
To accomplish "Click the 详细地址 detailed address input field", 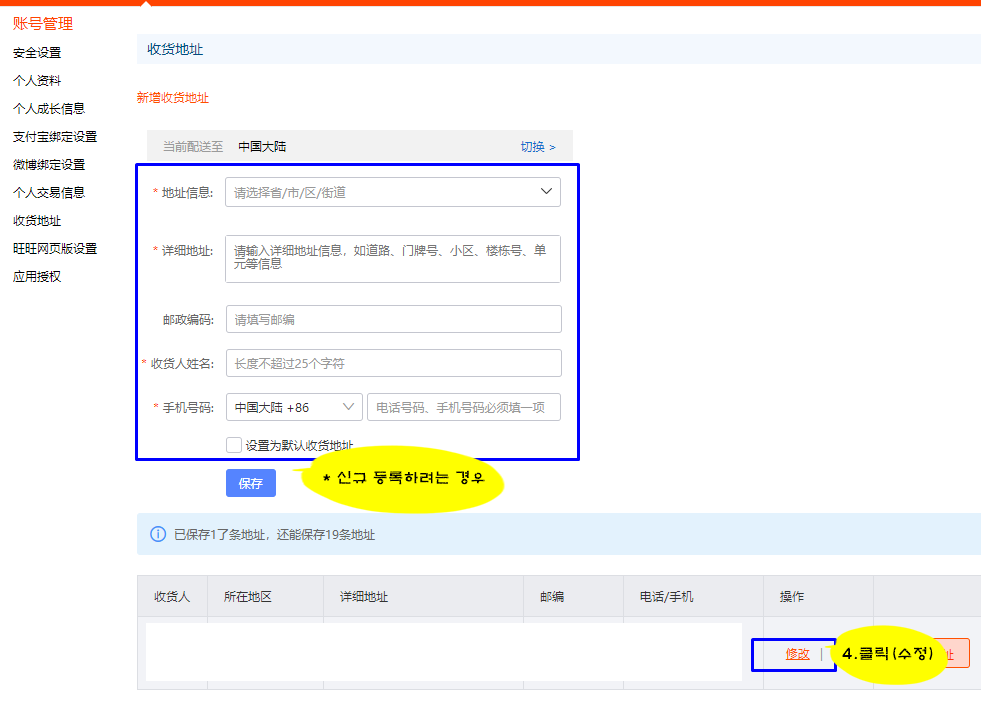I will tap(392, 258).
